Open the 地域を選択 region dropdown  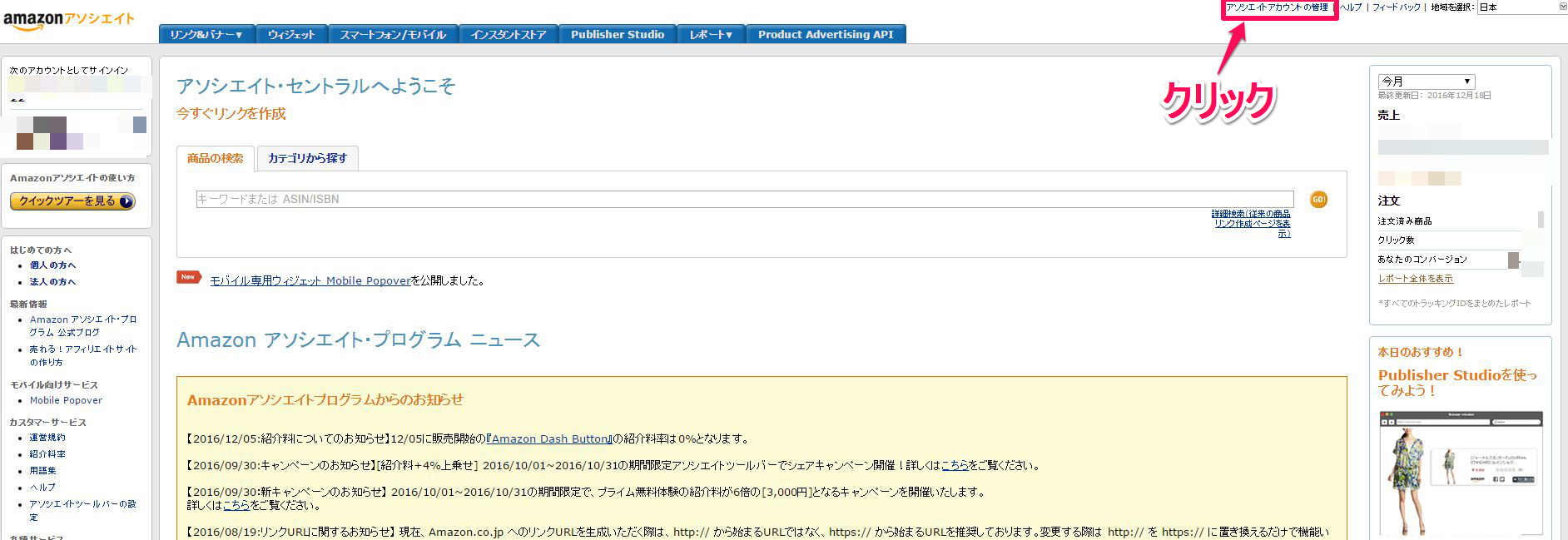click(x=1522, y=7)
